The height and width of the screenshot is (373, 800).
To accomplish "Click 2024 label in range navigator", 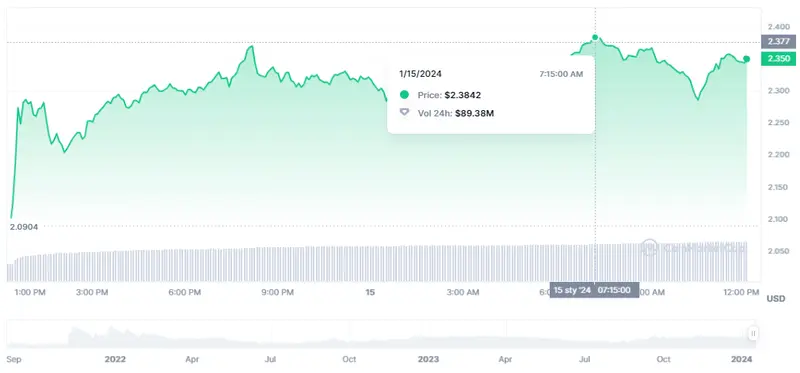I will (x=741, y=359).
